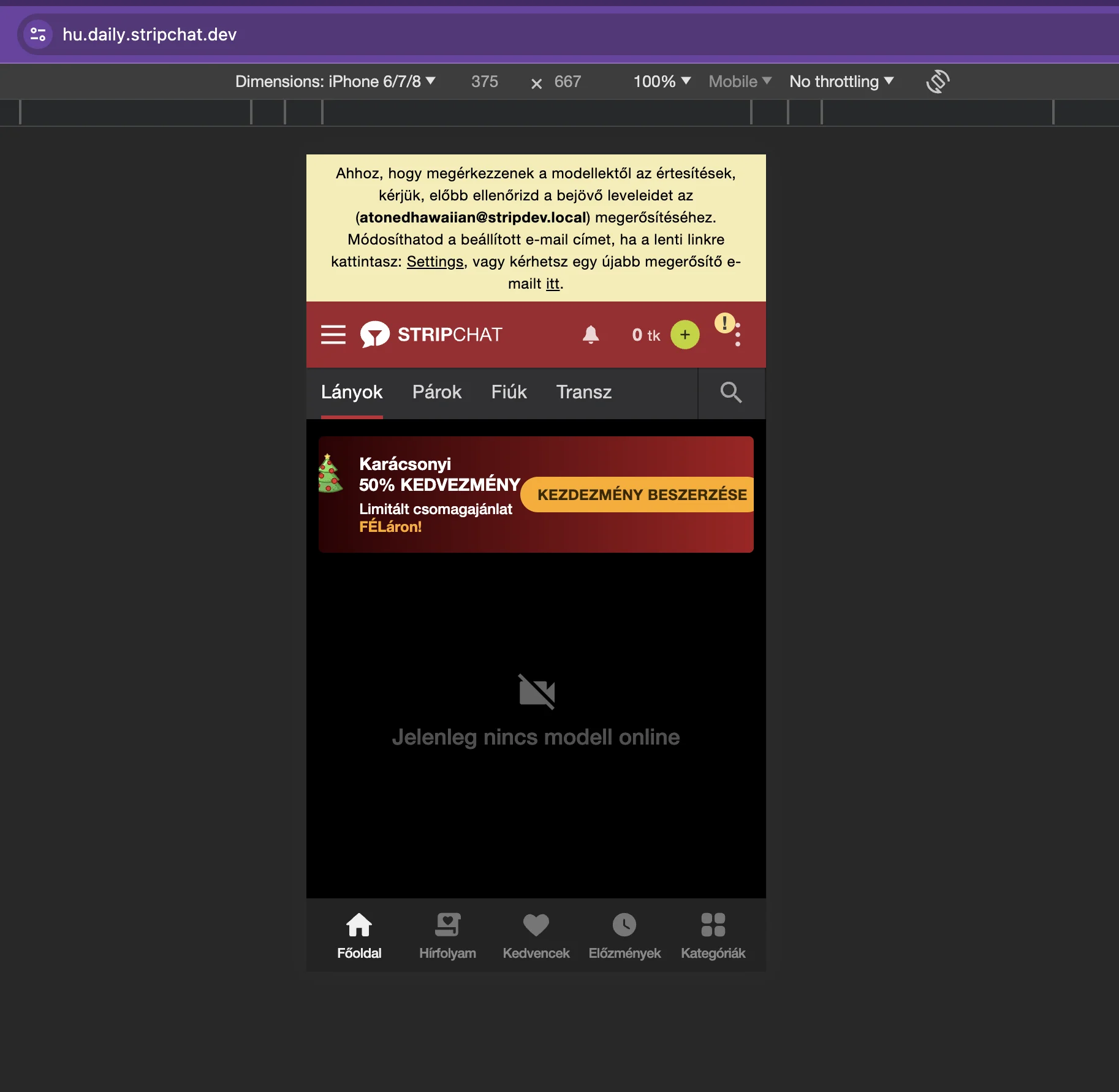The width and height of the screenshot is (1119, 1092).
Task: Expand the 100% zoom dropdown
Action: (x=662, y=82)
